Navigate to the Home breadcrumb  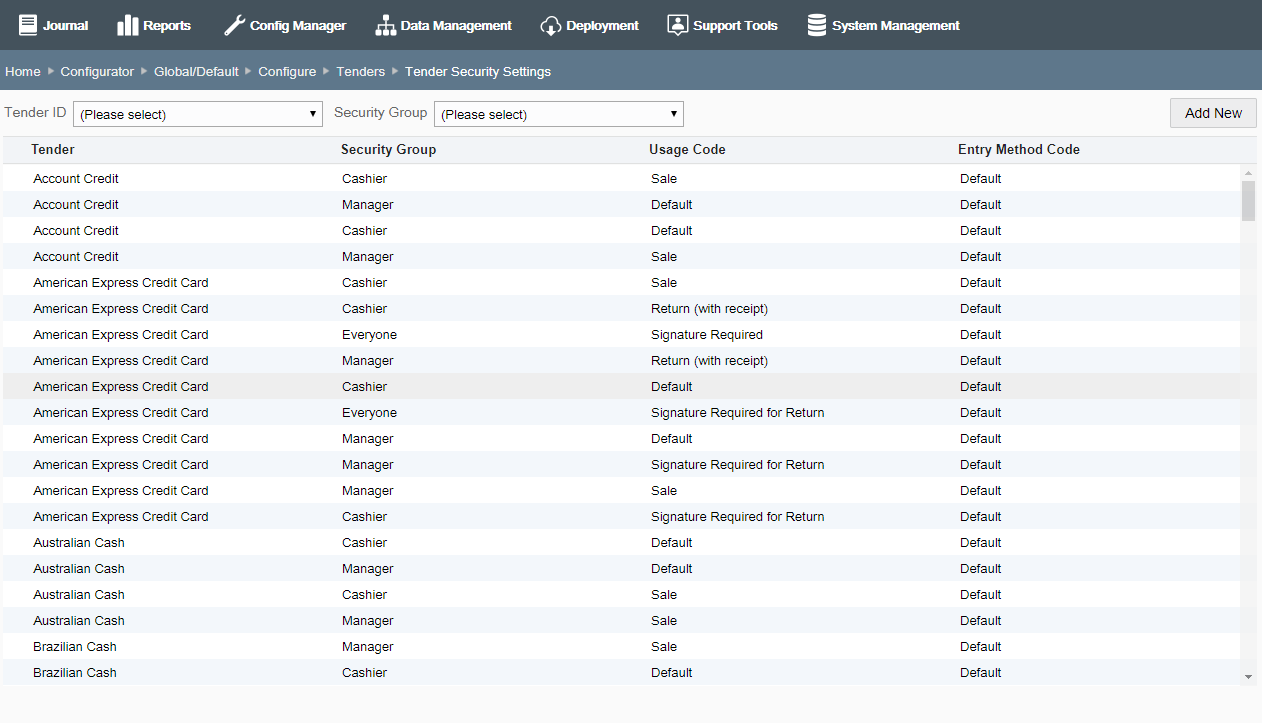coord(22,71)
